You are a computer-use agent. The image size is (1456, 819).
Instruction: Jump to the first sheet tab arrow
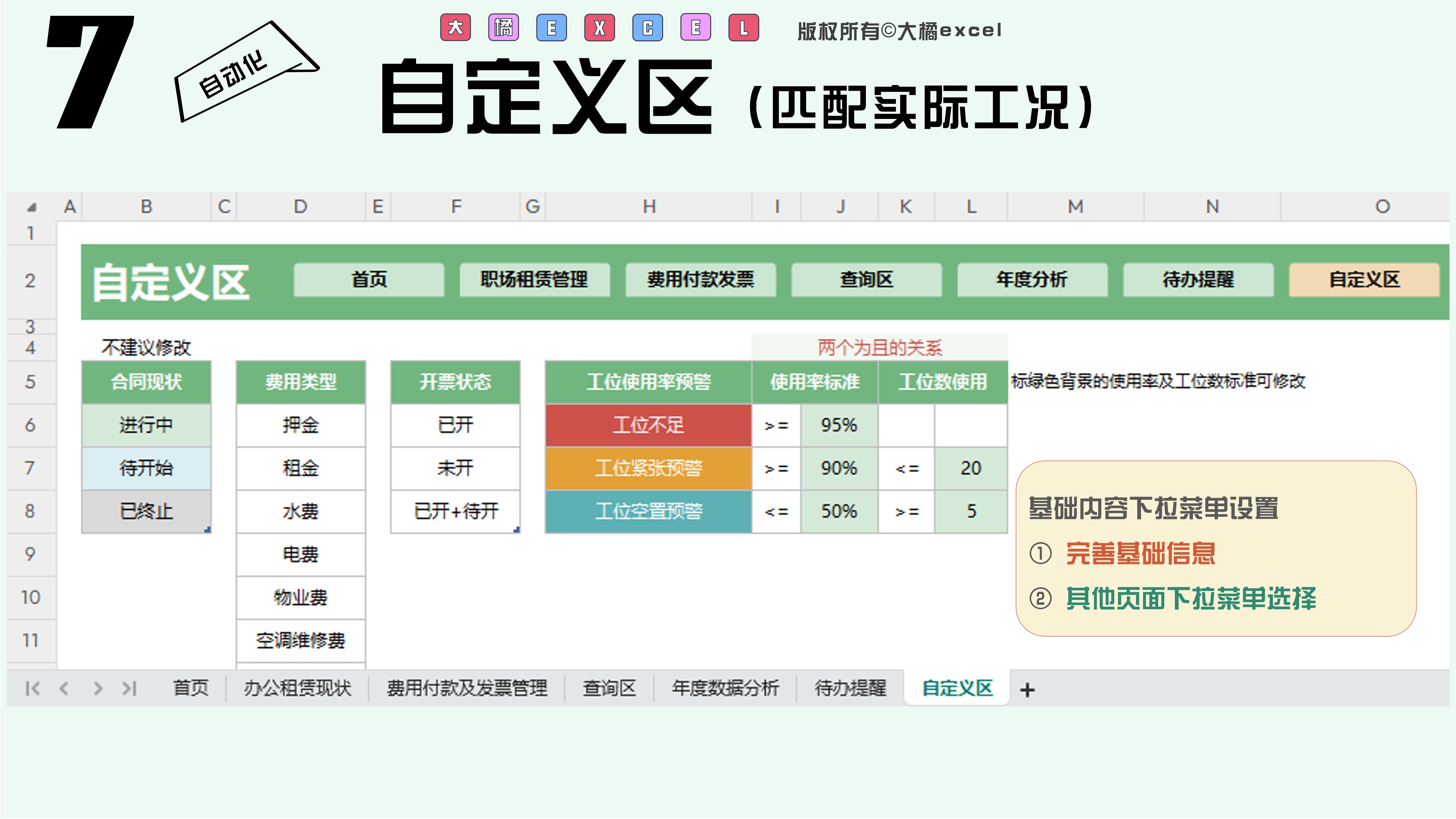tap(32, 688)
